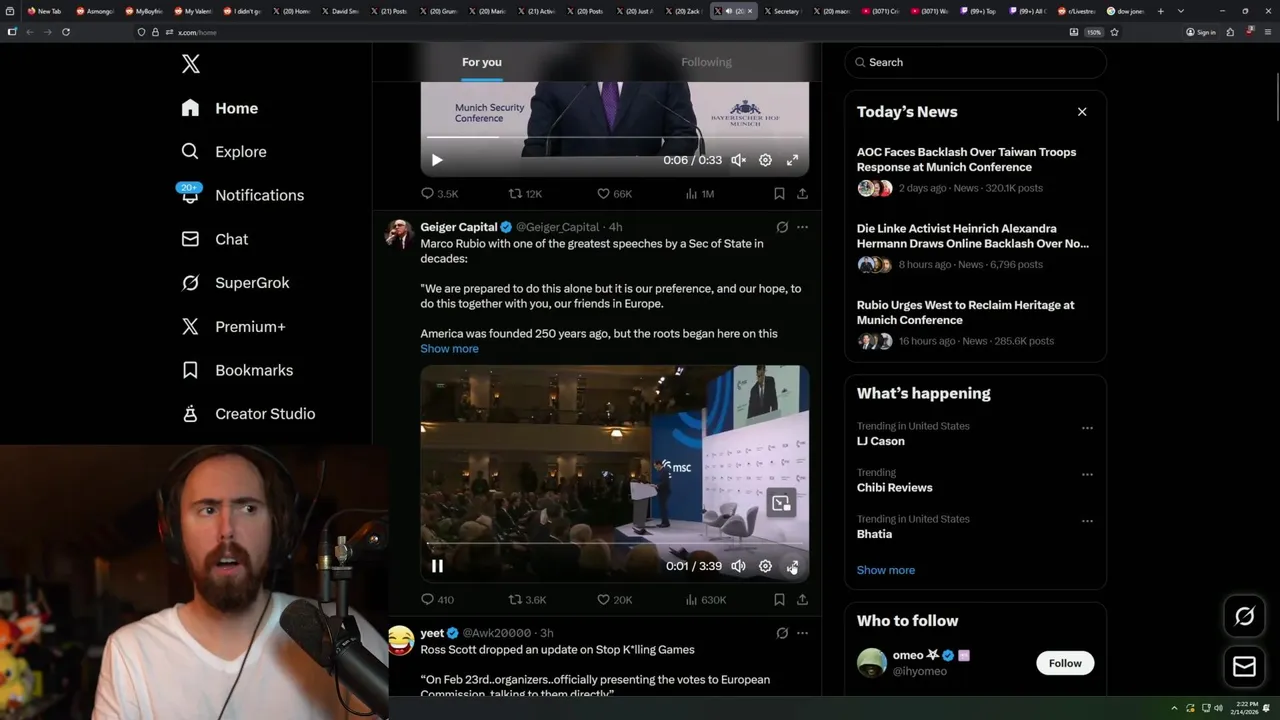Open Geiger Capital account name link
Viewport: 1280px width, 720px height.
pos(459,227)
